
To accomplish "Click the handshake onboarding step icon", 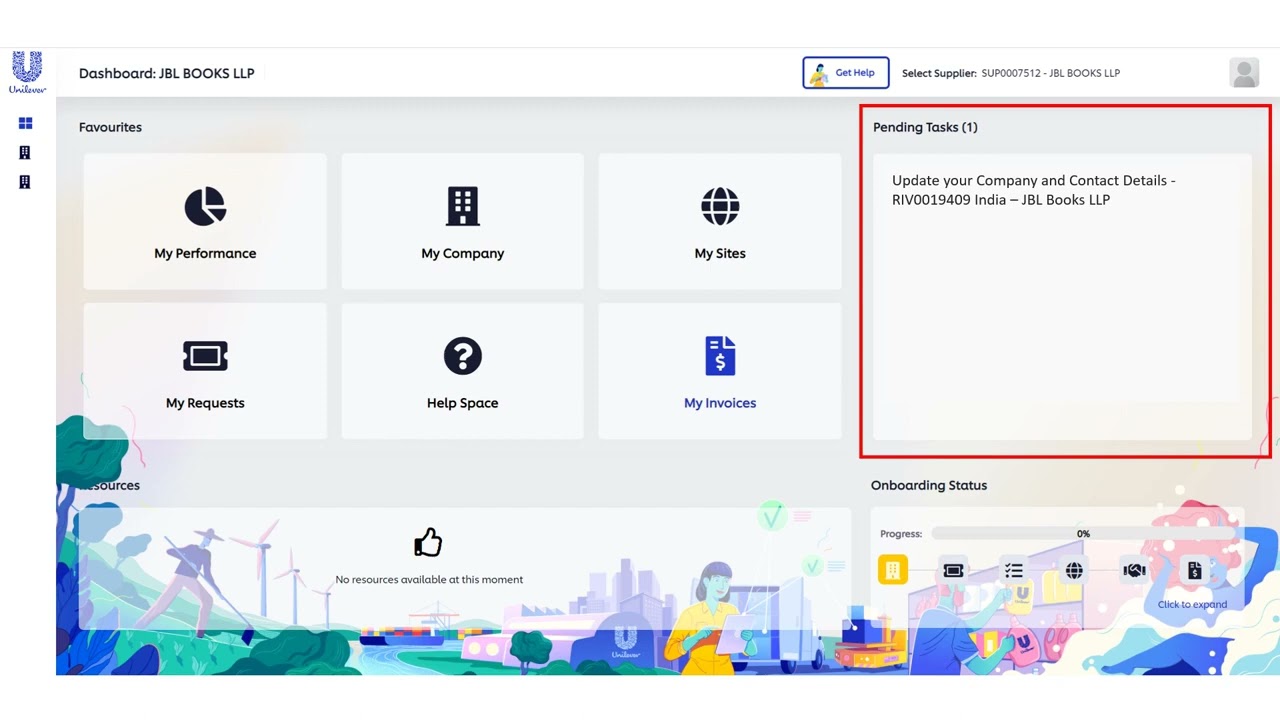I will click(1134, 570).
